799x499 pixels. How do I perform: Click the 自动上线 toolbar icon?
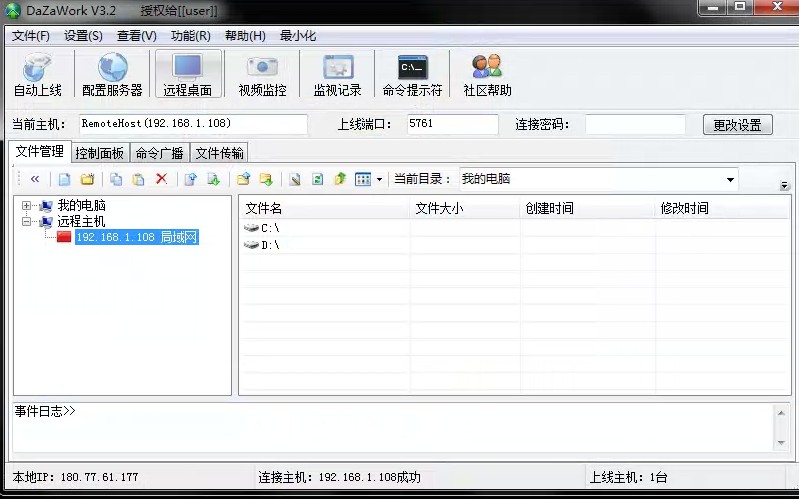[x=37, y=74]
